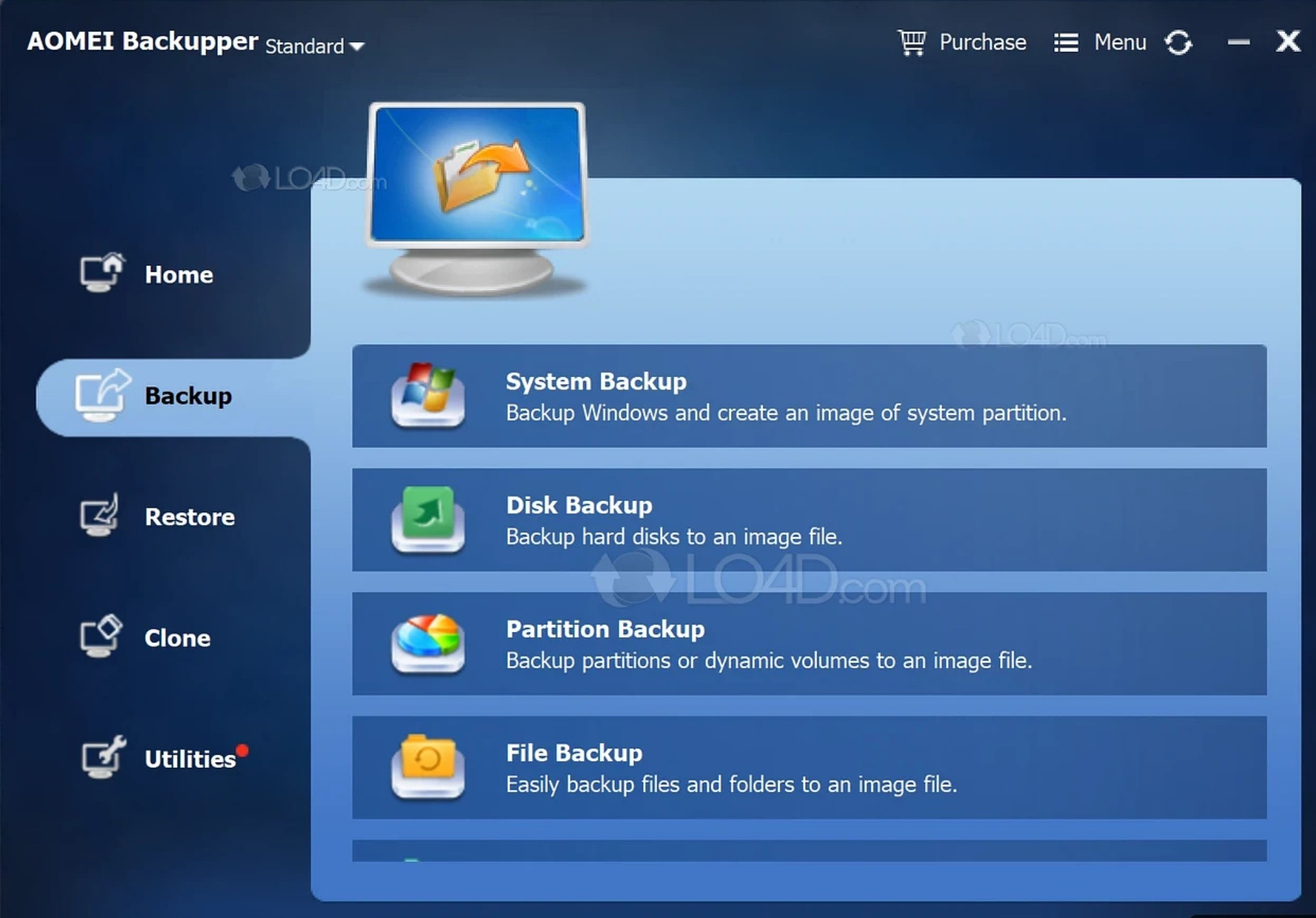This screenshot has width=1316, height=918.
Task: Minimize the AOMEI Backupper window
Action: 1239,42
